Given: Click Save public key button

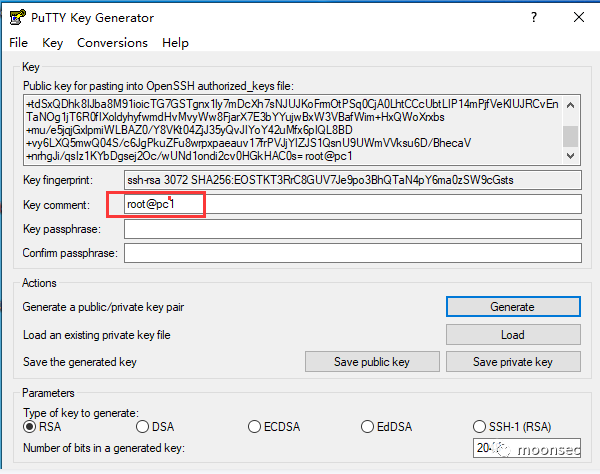Looking at the screenshot, I should point(372,362).
